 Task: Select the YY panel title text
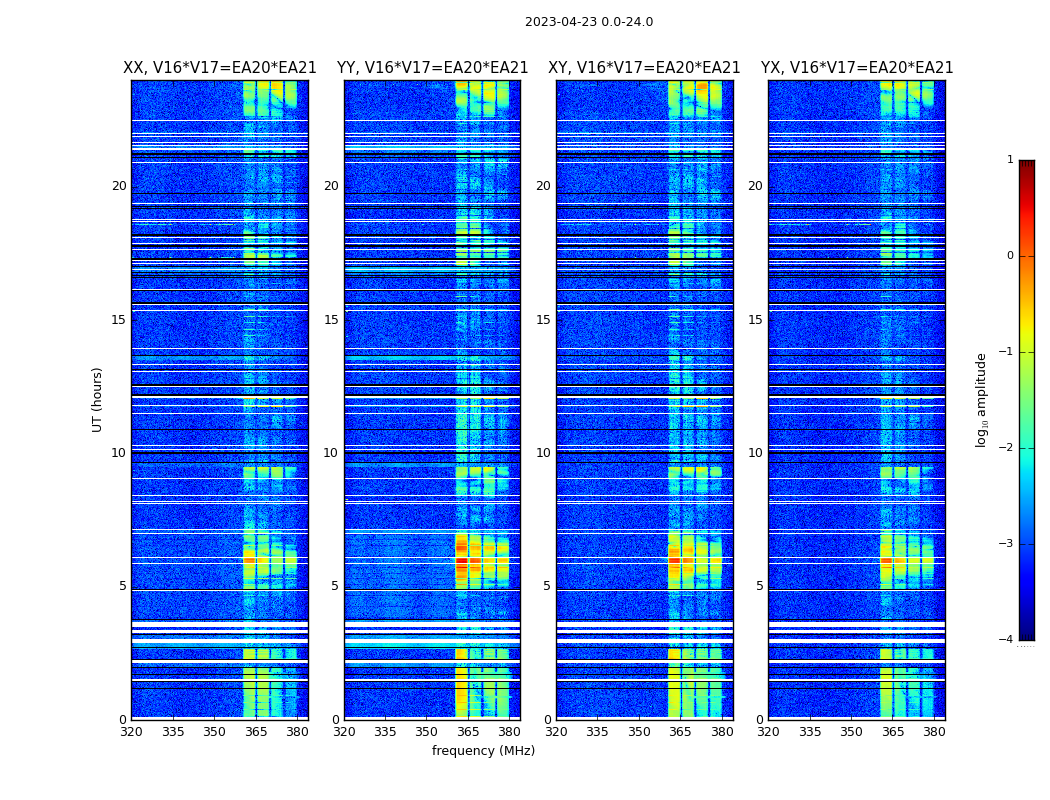(x=432, y=68)
